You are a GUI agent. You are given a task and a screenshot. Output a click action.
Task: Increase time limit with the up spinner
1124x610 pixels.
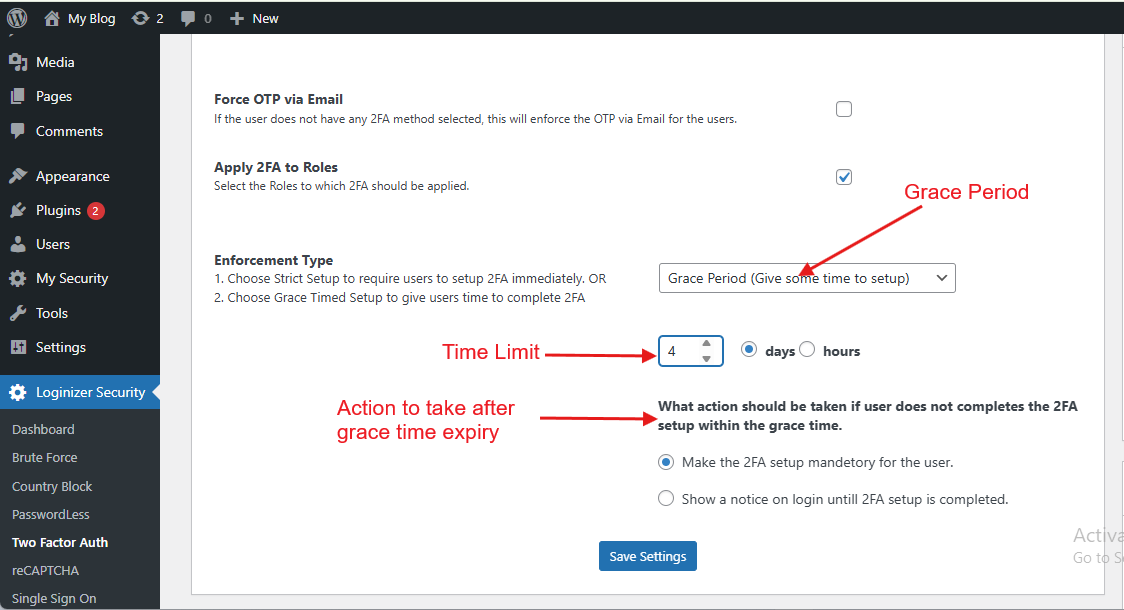coord(708,345)
